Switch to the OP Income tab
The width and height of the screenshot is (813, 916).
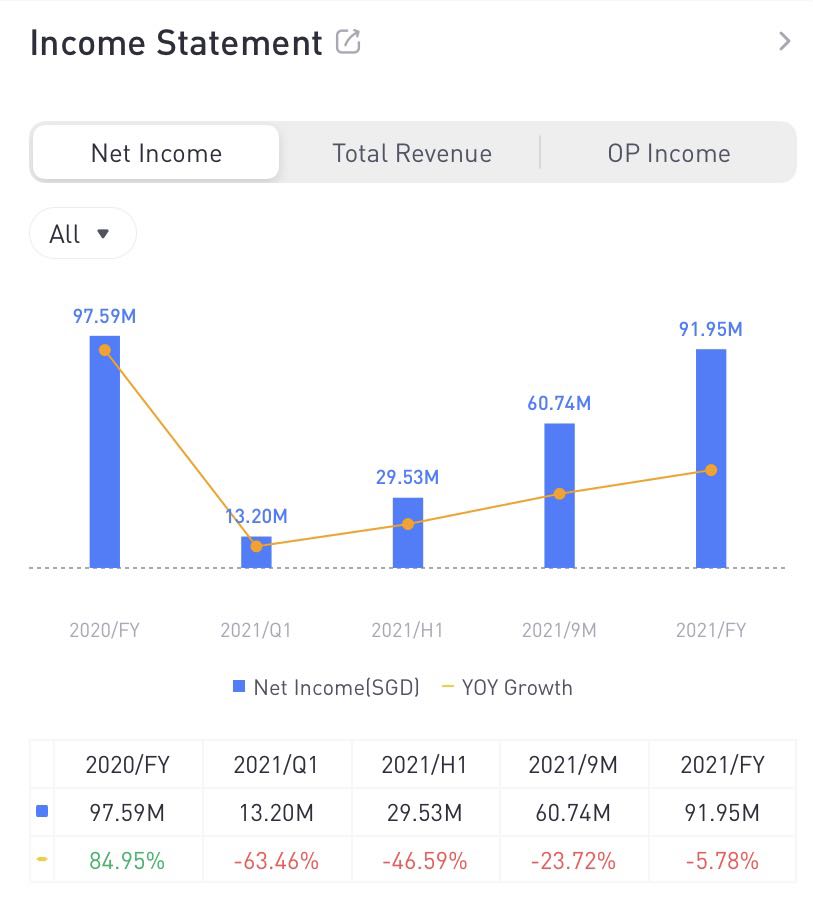point(668,153)
